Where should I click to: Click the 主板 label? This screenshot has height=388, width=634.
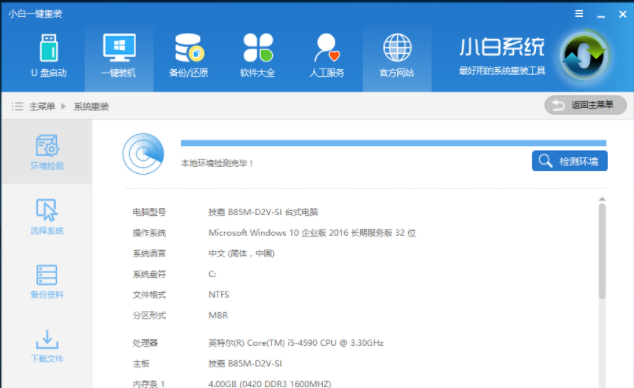(x=141, y=363)
